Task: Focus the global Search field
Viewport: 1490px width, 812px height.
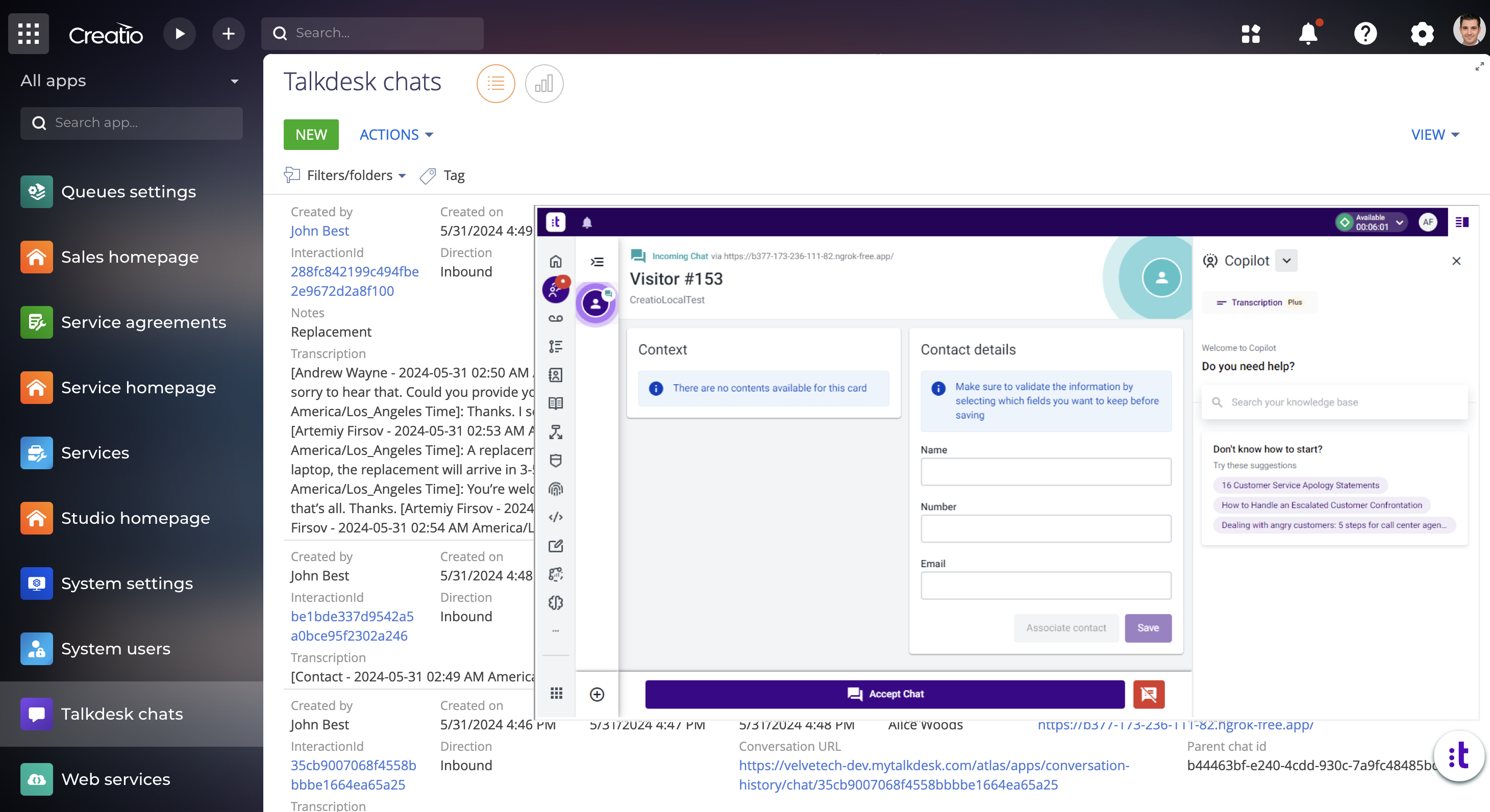Action: point(373,33)
